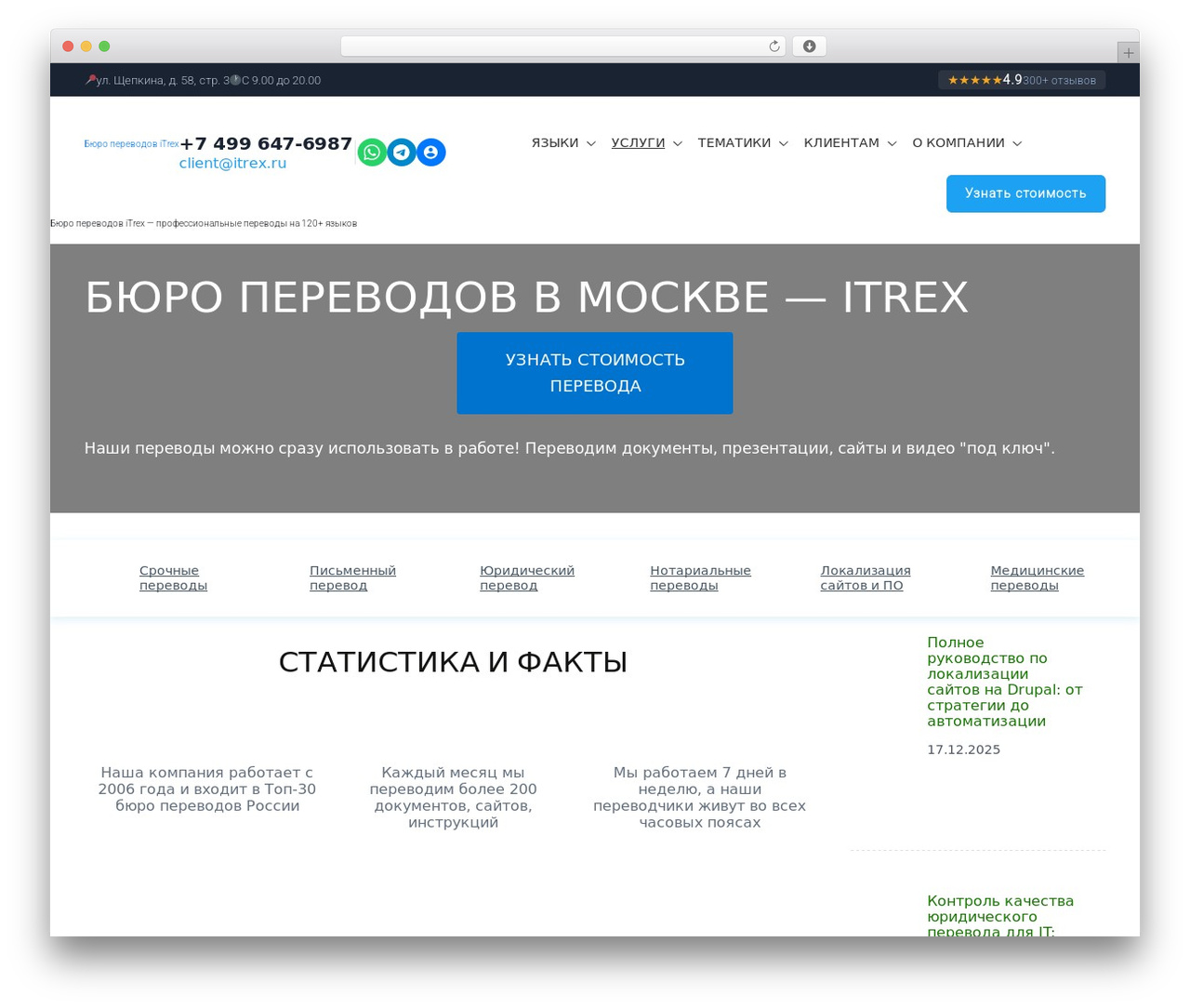Viewport: 1190px width, 1008px height.
Task: Click the fact about 200 документов monthly
Action: (453, 798)
